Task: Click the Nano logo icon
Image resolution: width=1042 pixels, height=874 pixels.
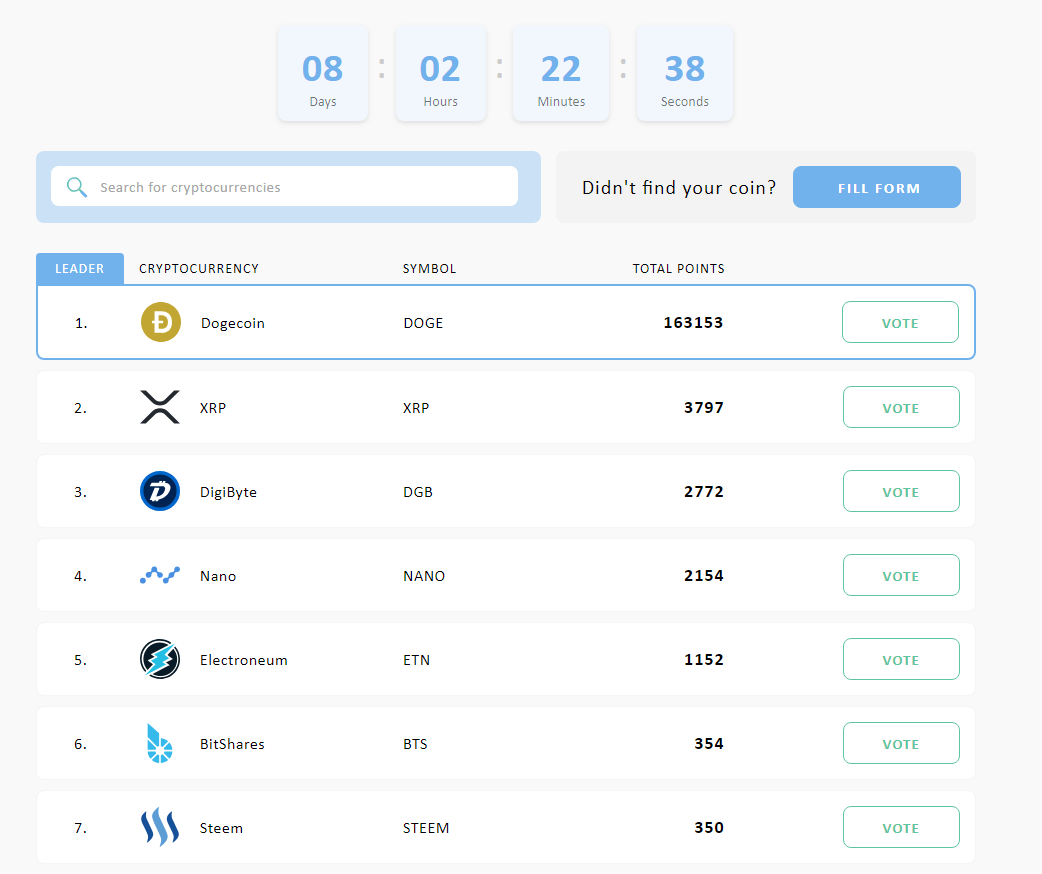Action: 160,575
